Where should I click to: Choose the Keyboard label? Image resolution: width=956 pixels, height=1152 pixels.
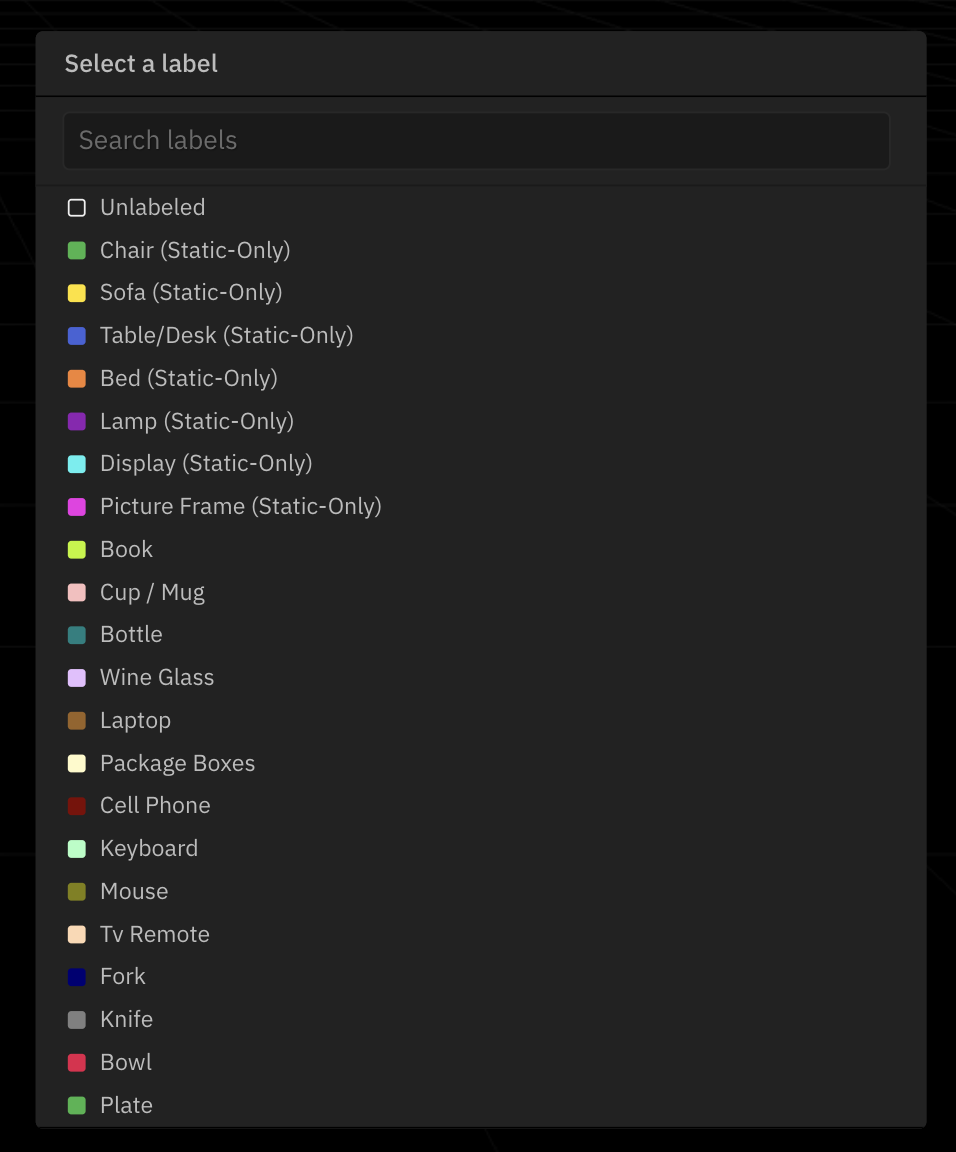pyautogui.click(x=148, y=849)
